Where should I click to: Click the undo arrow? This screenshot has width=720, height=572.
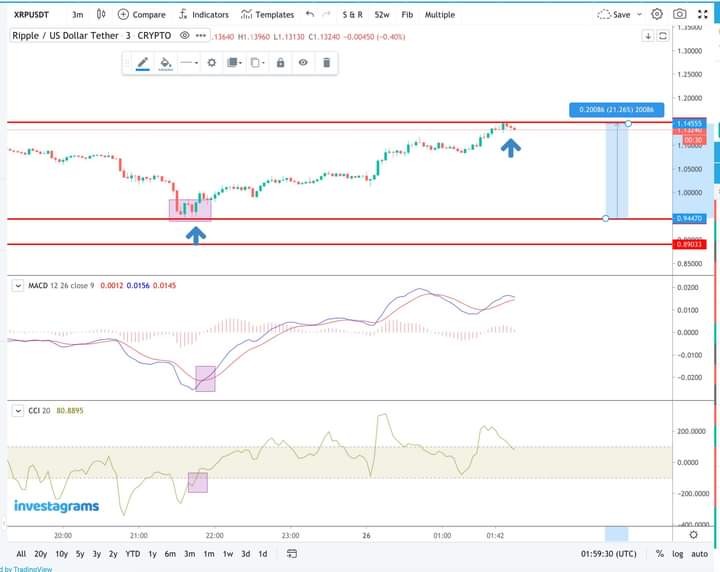pyautogui.click(x=310, y=14)
